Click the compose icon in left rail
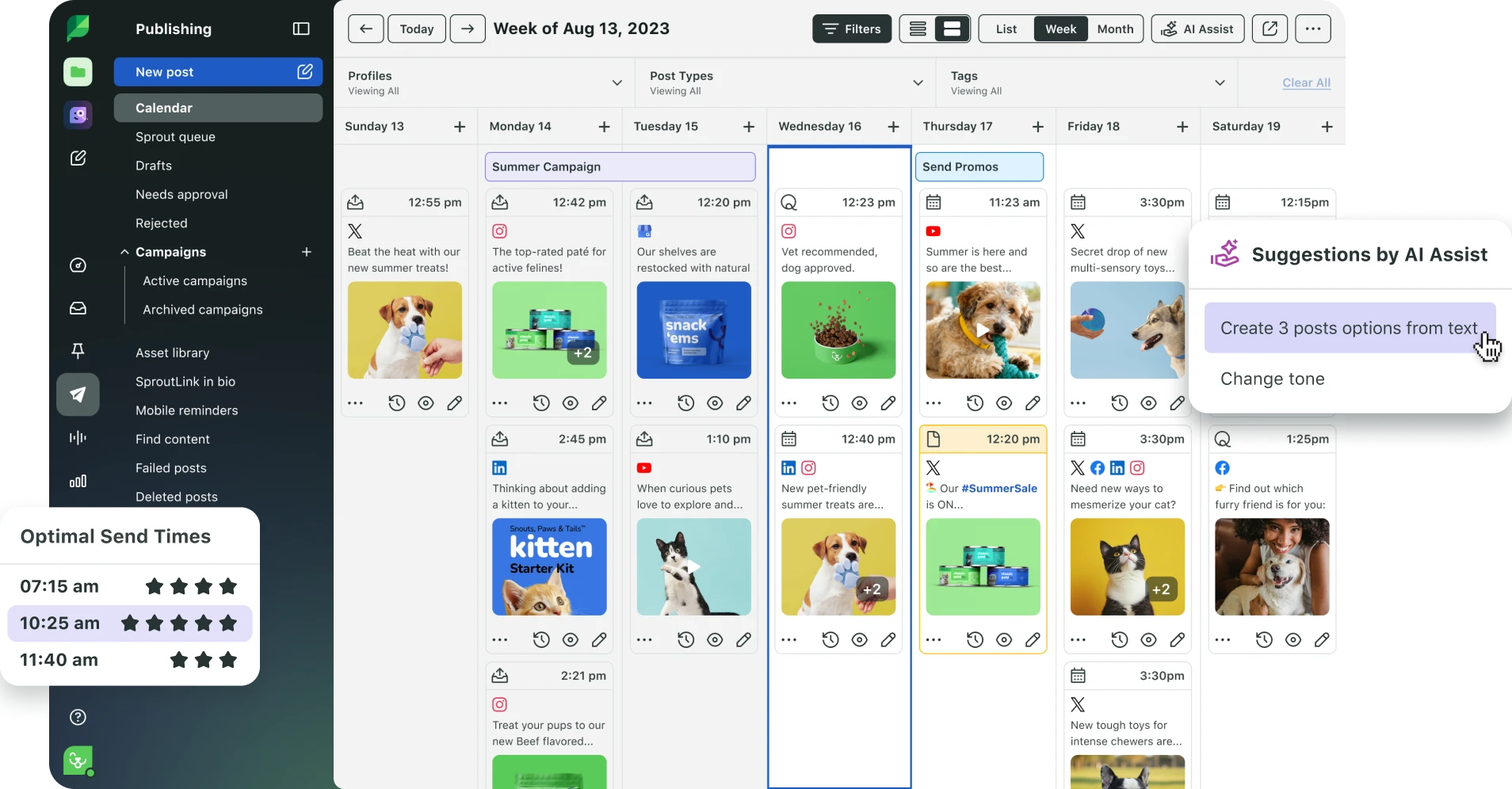 (78, 158)
